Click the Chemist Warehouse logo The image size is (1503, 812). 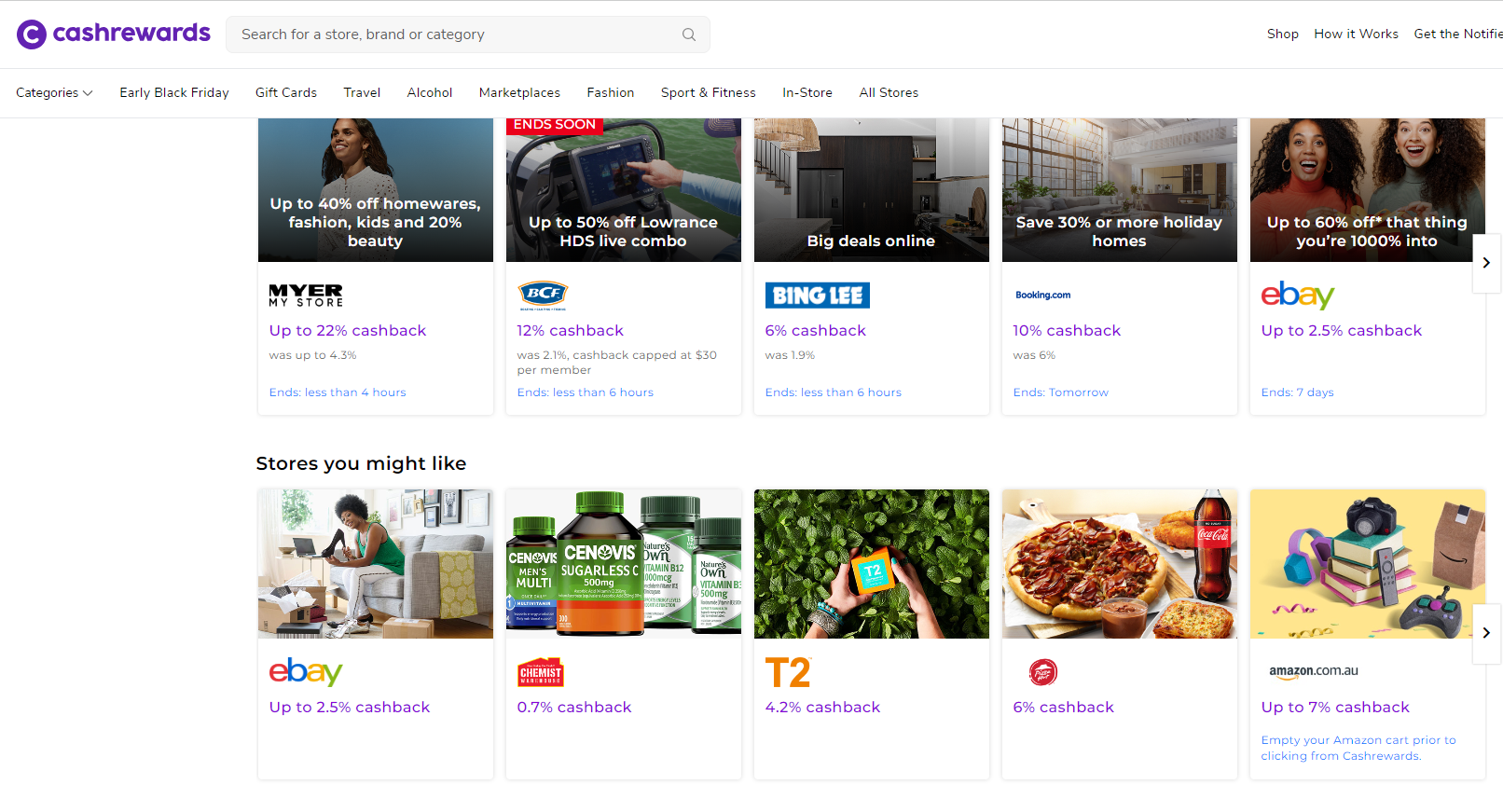[541, 672]
